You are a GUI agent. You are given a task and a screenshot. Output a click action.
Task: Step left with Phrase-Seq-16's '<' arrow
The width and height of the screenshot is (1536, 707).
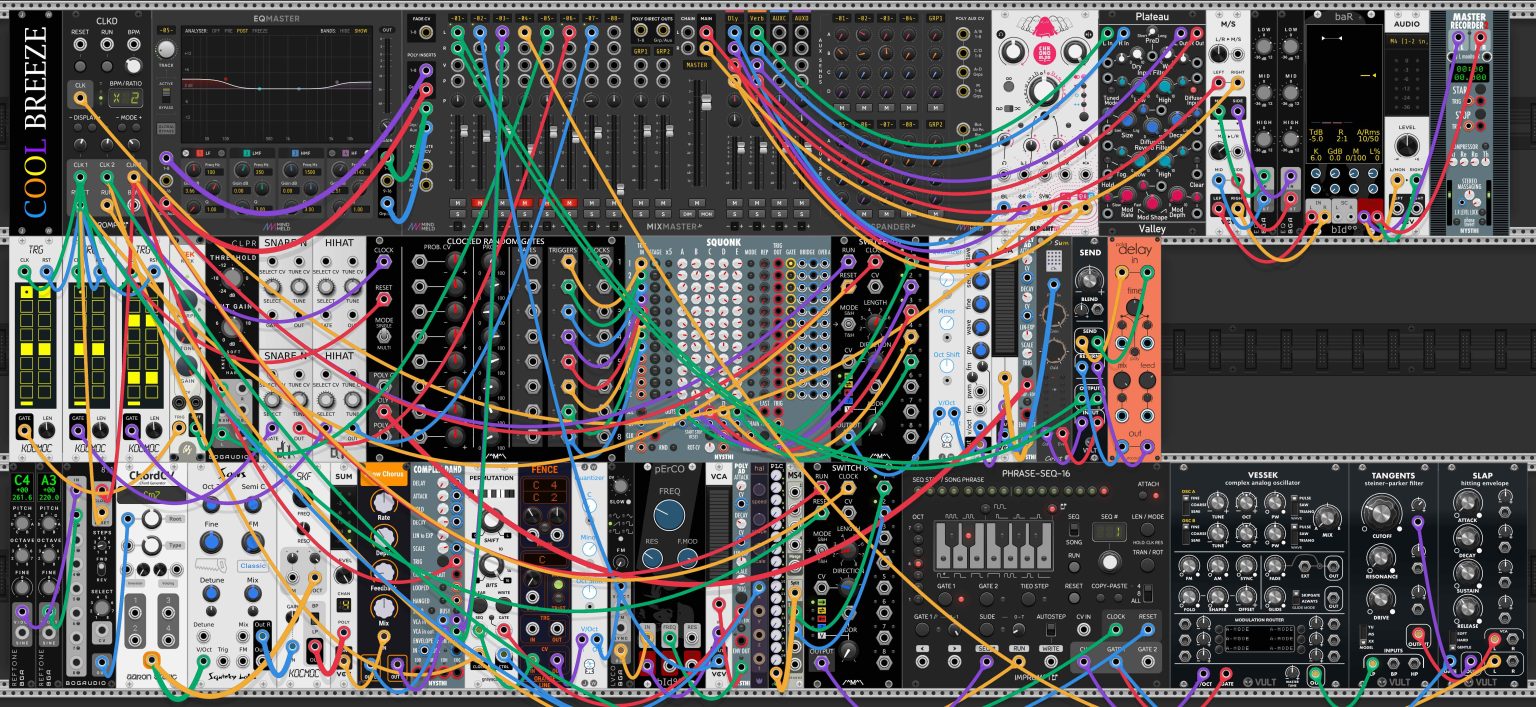pos(921,650)
